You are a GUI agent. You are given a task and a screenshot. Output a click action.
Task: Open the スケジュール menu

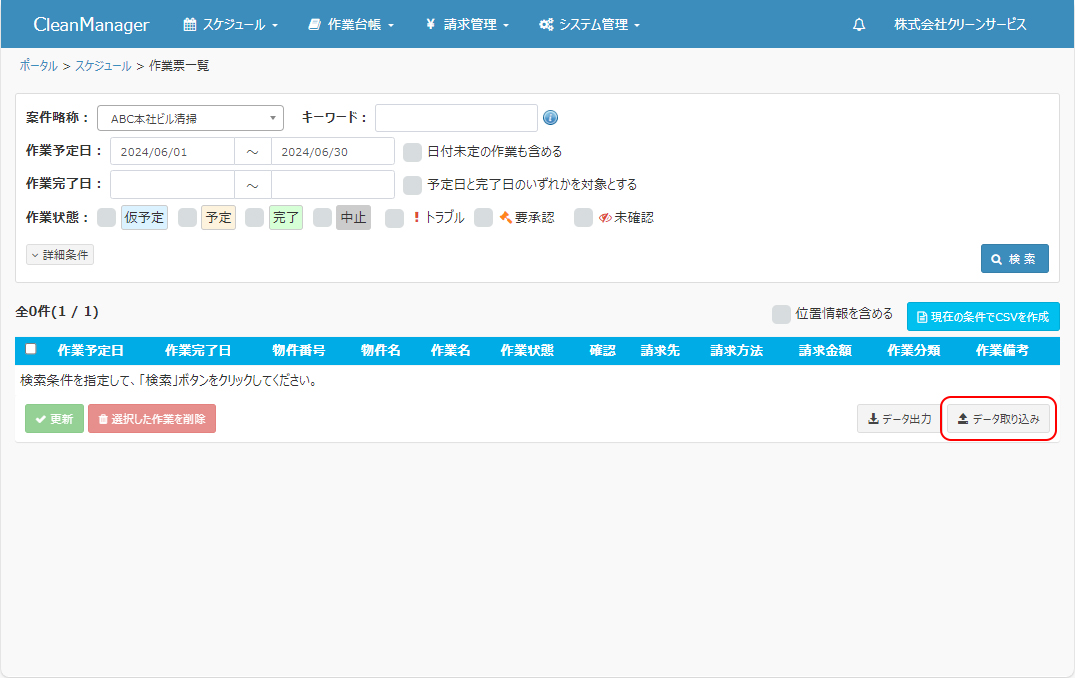tap(230, 25)
